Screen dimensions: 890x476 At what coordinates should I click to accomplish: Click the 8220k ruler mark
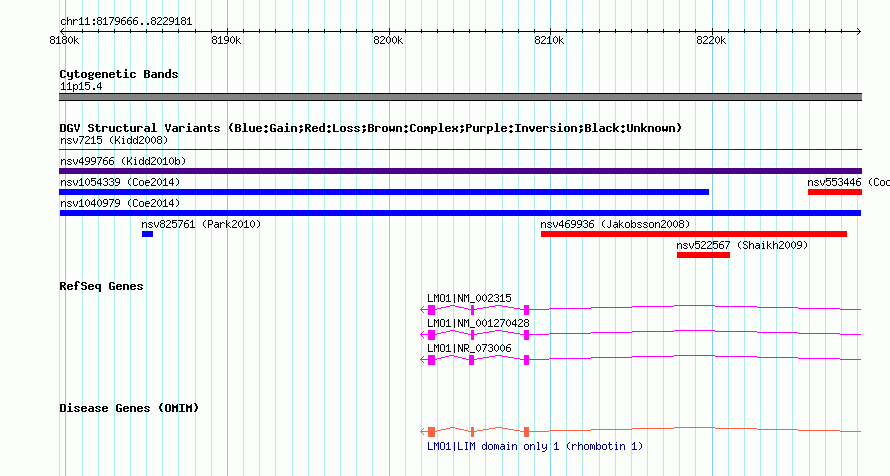coord(711,40)
